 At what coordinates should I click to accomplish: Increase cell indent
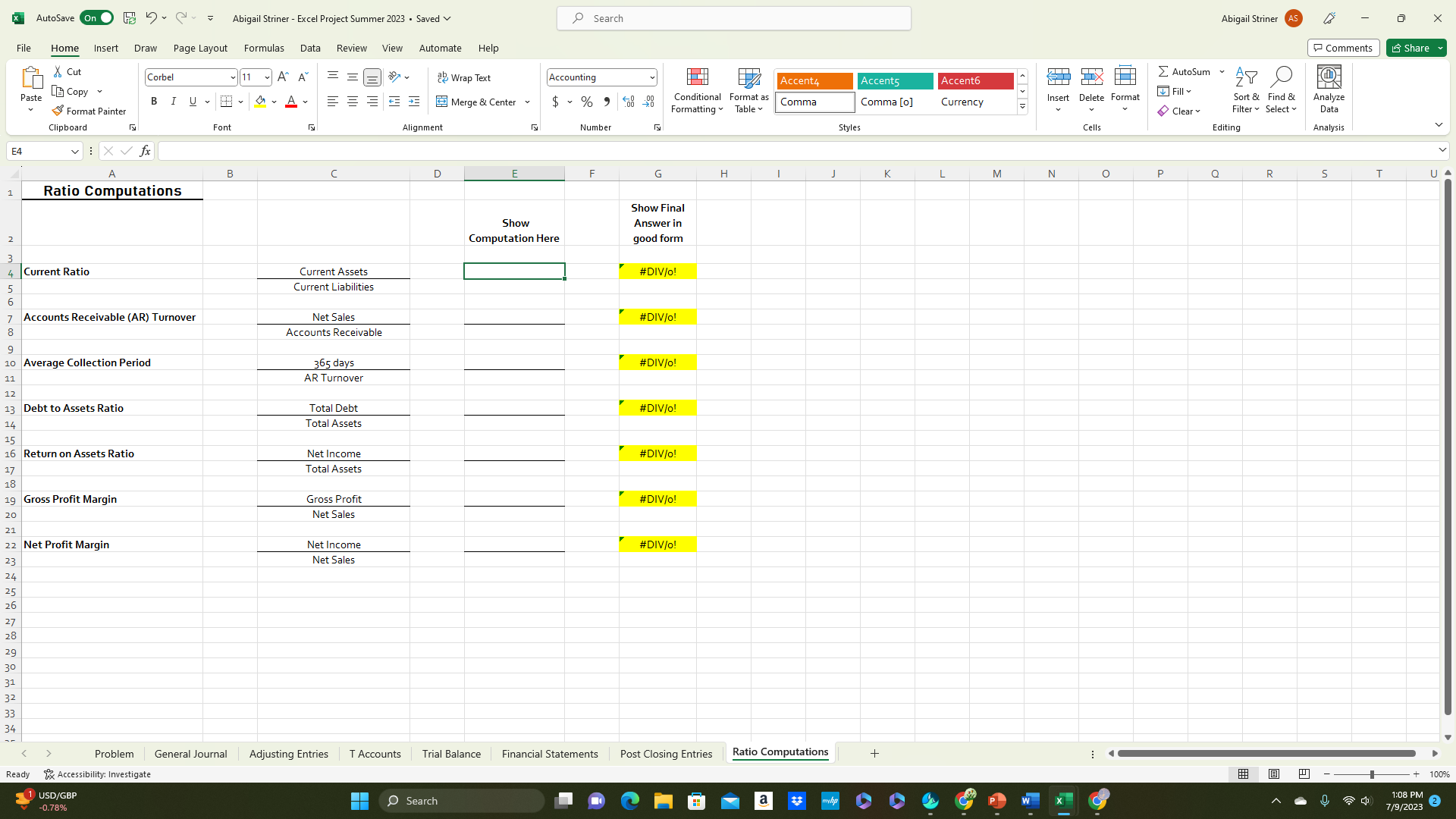(414, 102)
